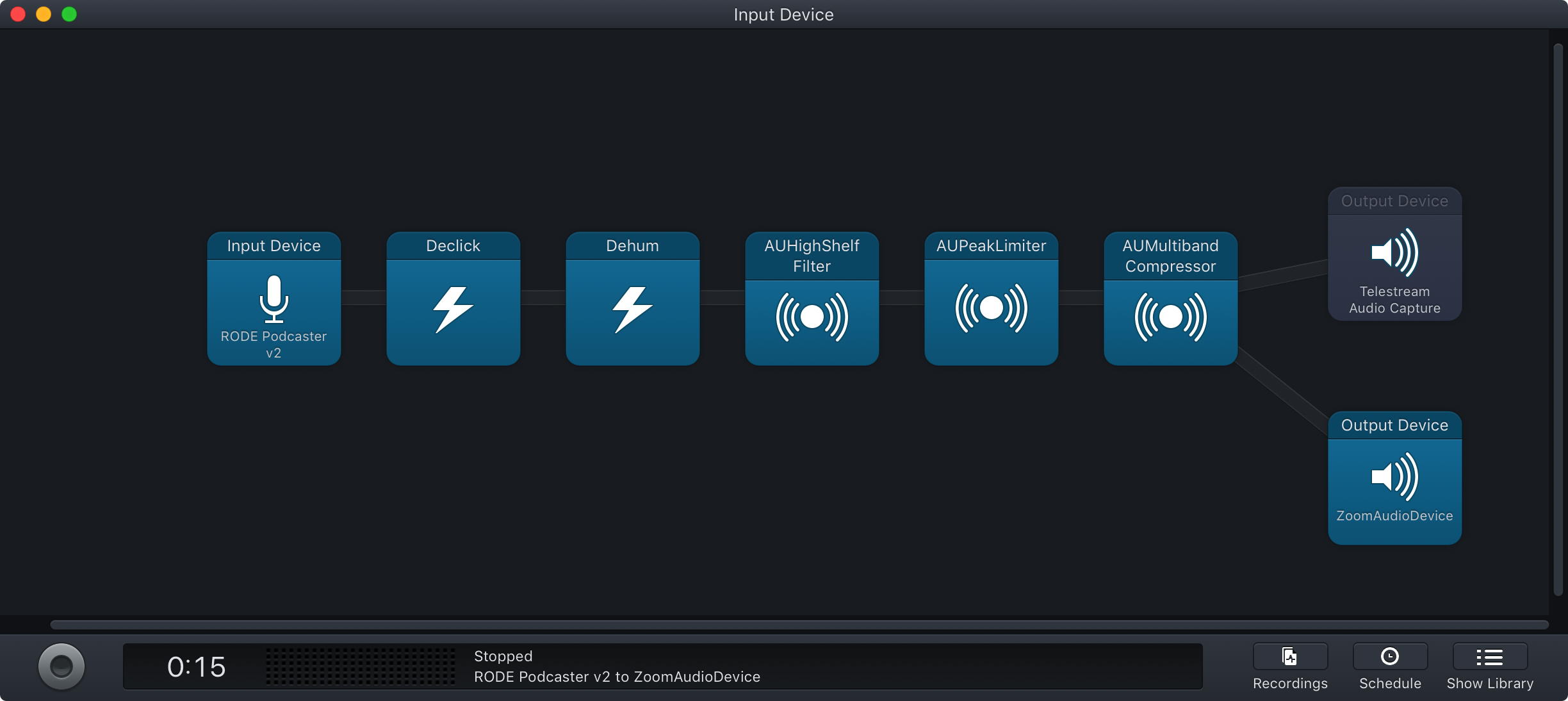
Task: Click the ZoomAudioDevice Output Device title
Action: 1394,425
